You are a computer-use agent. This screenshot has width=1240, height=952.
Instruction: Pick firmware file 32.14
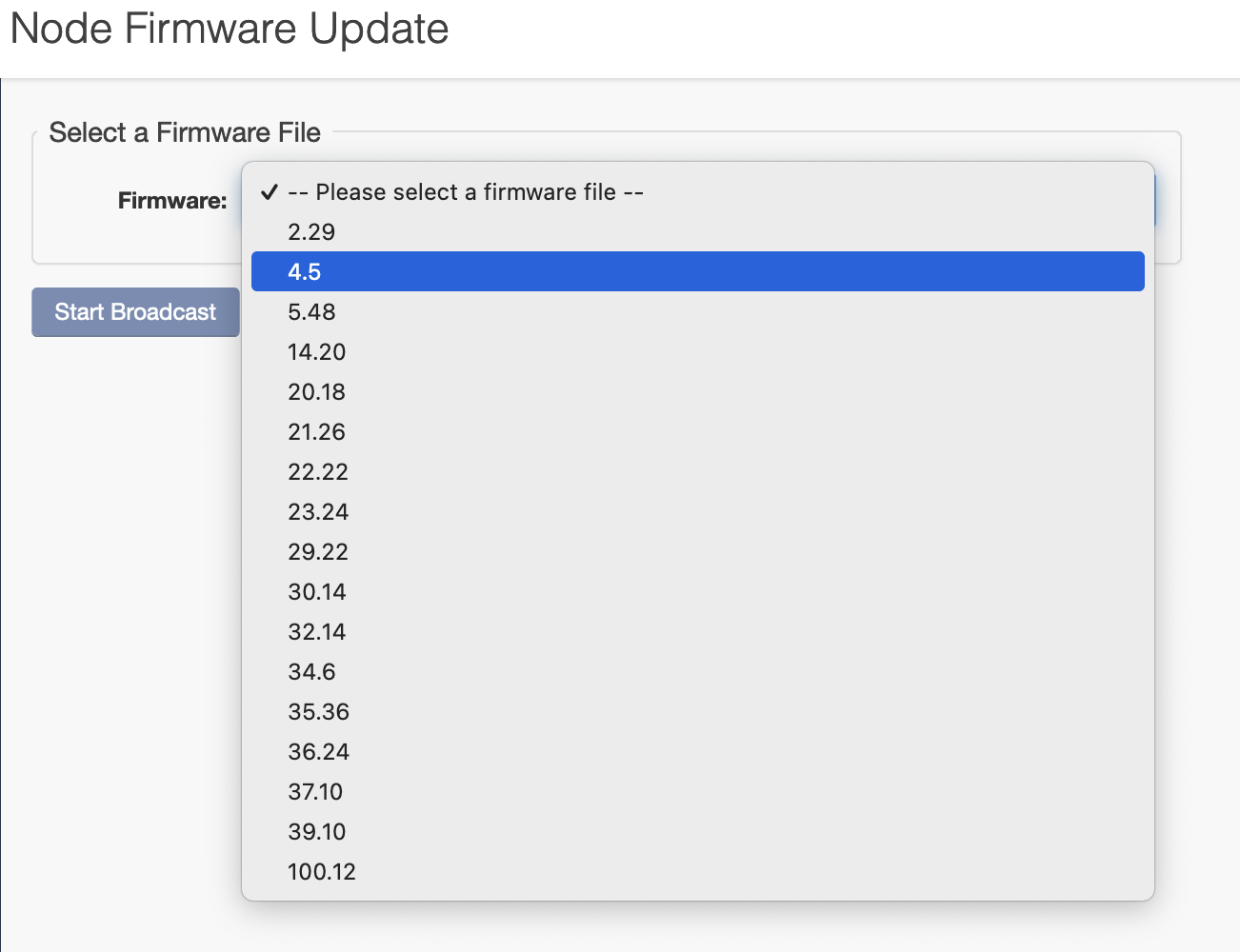(x=316, y=632)
